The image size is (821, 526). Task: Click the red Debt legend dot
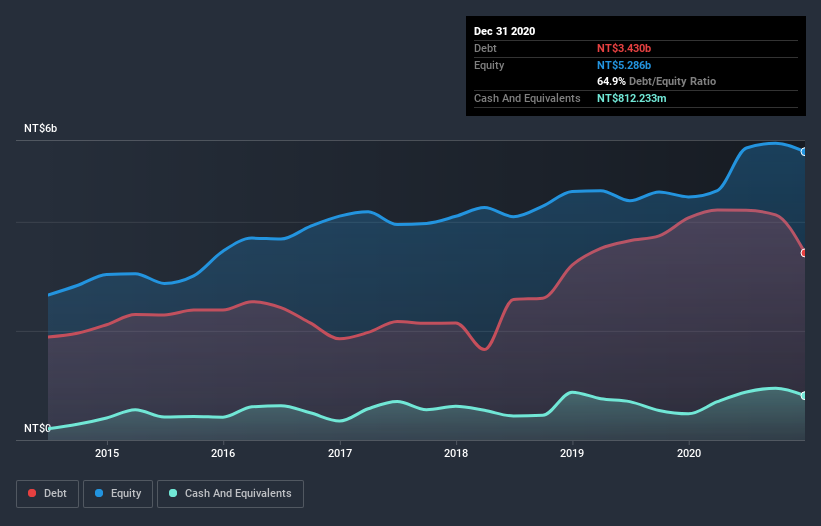32,493
